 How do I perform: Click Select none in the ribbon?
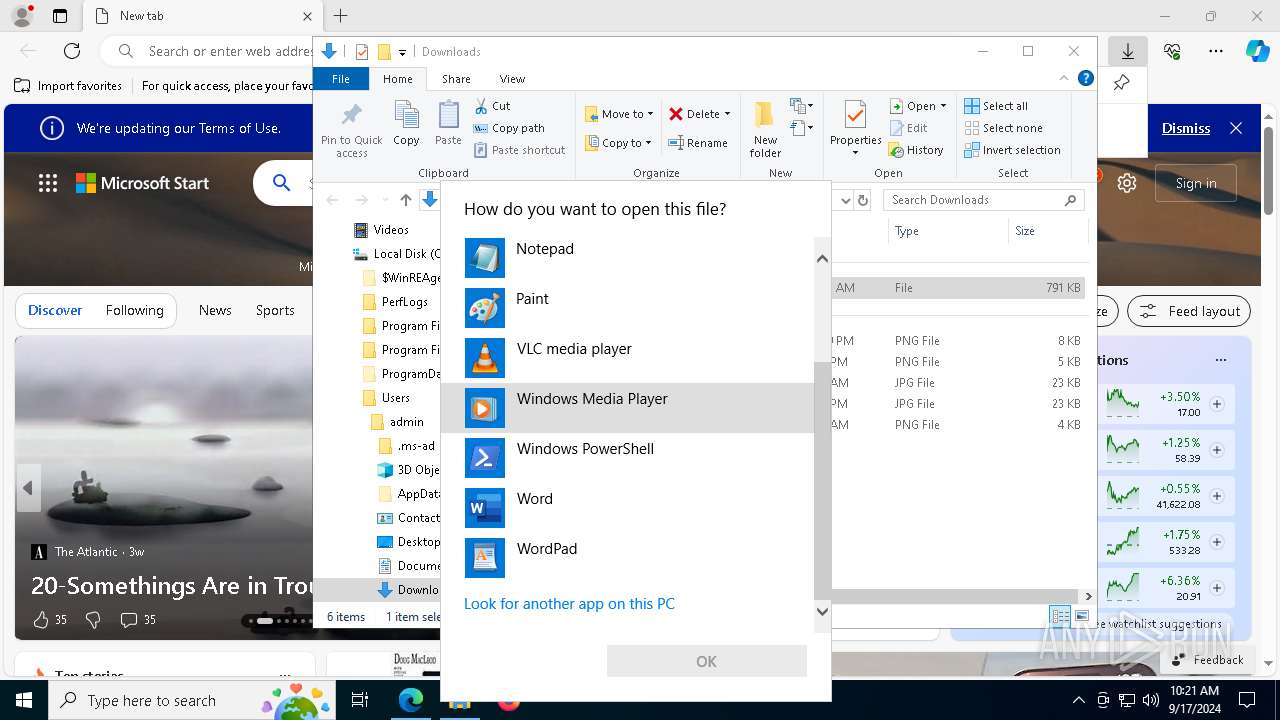1003,128
